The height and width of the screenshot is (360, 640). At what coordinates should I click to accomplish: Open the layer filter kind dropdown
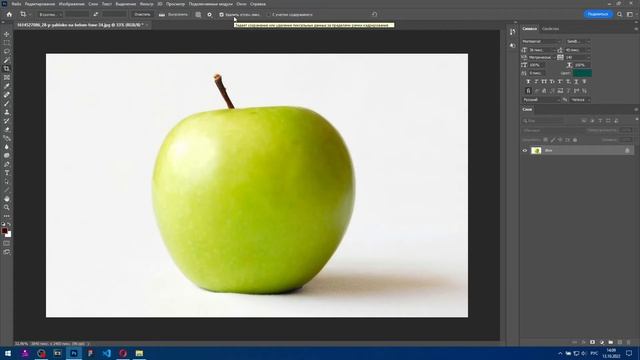(x=543, y=121)
